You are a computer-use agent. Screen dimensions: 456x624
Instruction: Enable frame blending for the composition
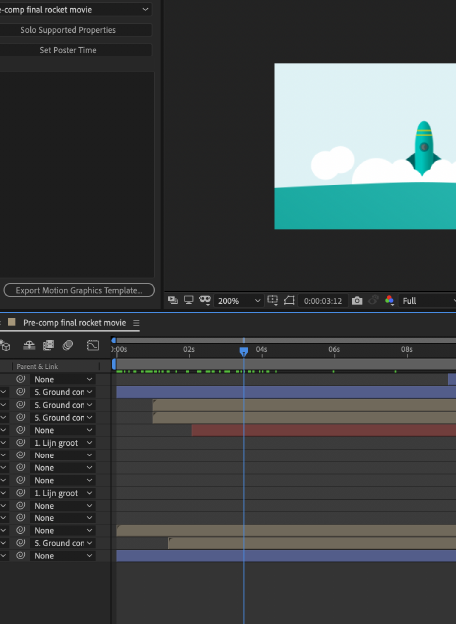48,345
